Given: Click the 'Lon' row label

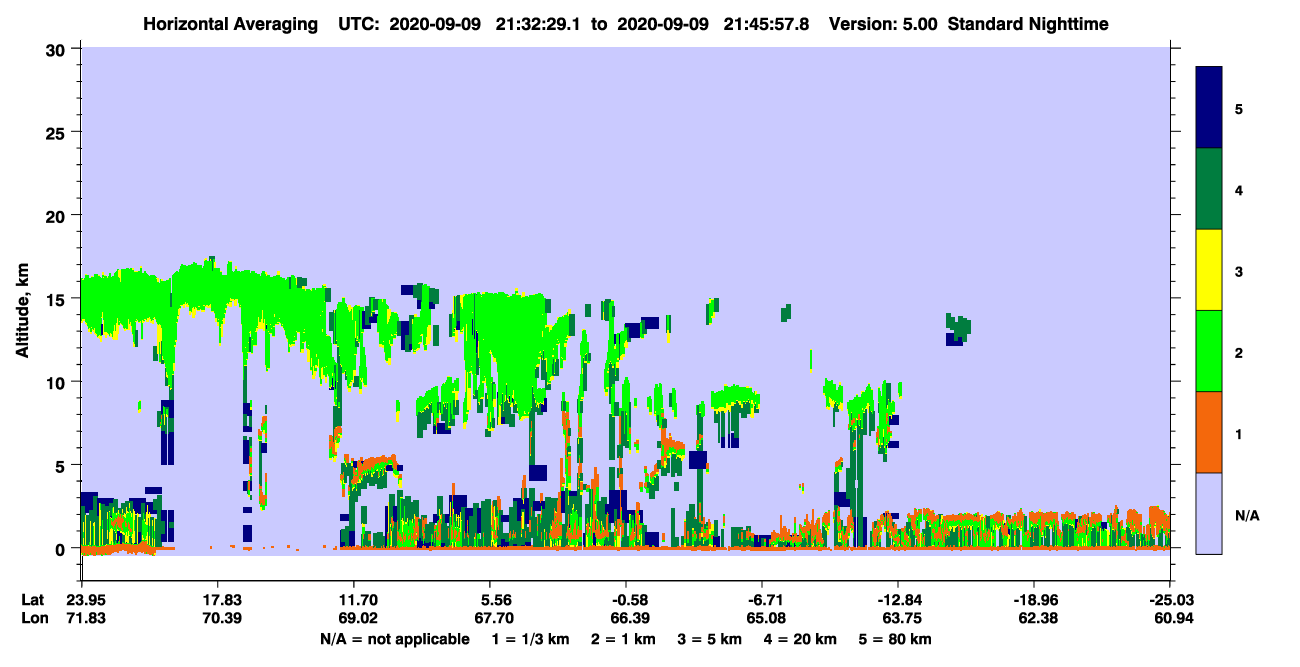Looking at the screenshot, I should 33,618.
